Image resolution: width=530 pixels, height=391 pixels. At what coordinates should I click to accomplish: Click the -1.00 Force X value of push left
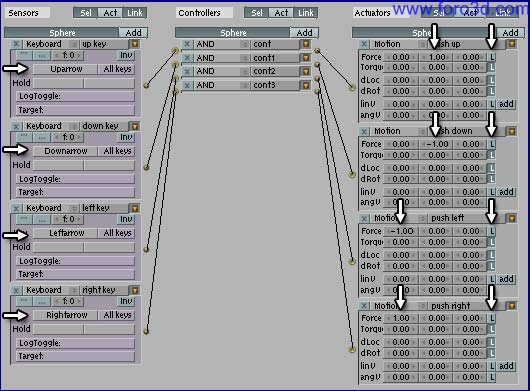[401, 231]
